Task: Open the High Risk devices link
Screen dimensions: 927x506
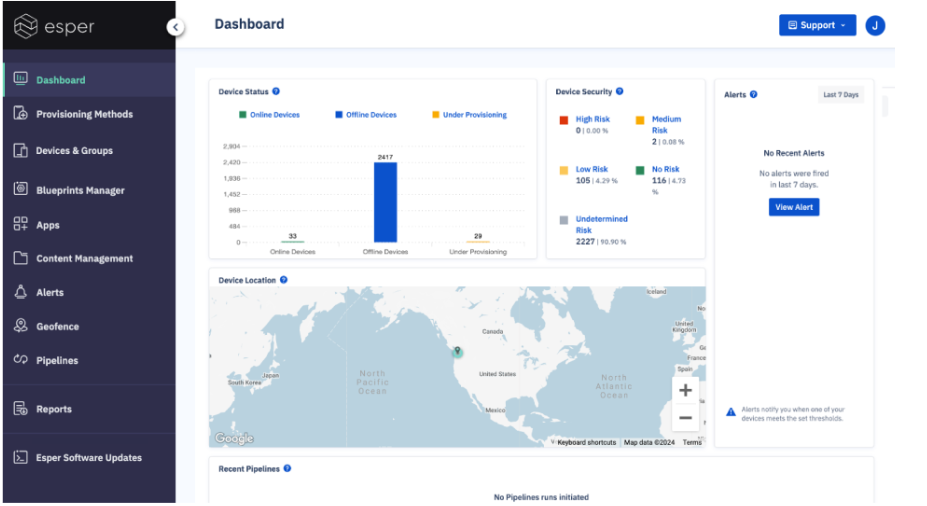Action: point(592,119)
